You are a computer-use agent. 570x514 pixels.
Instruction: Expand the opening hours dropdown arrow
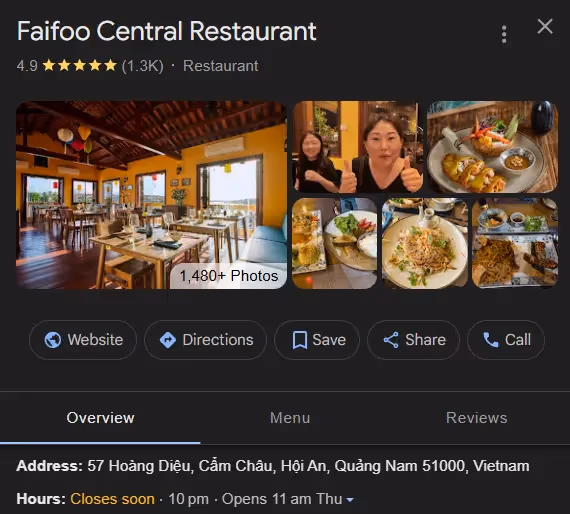(350, 500)
